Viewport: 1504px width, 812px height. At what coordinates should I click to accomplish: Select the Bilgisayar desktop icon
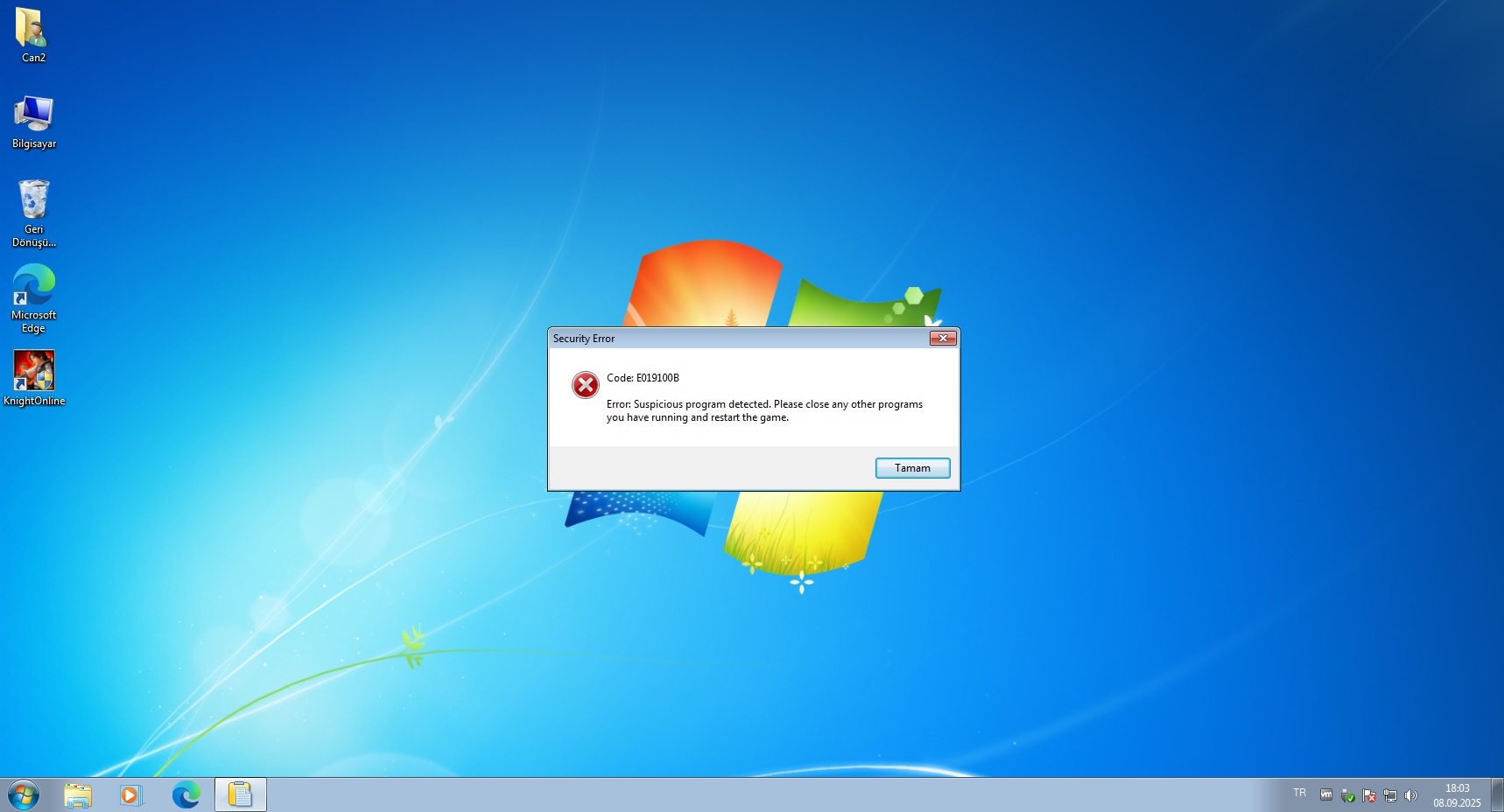tap(33, 122)
